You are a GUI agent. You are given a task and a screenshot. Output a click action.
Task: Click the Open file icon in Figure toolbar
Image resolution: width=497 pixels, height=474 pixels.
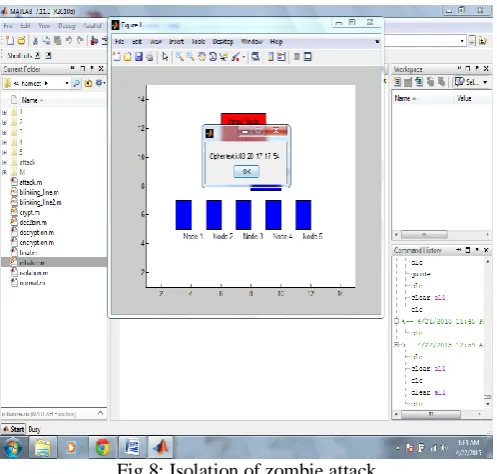click(127, 57)
